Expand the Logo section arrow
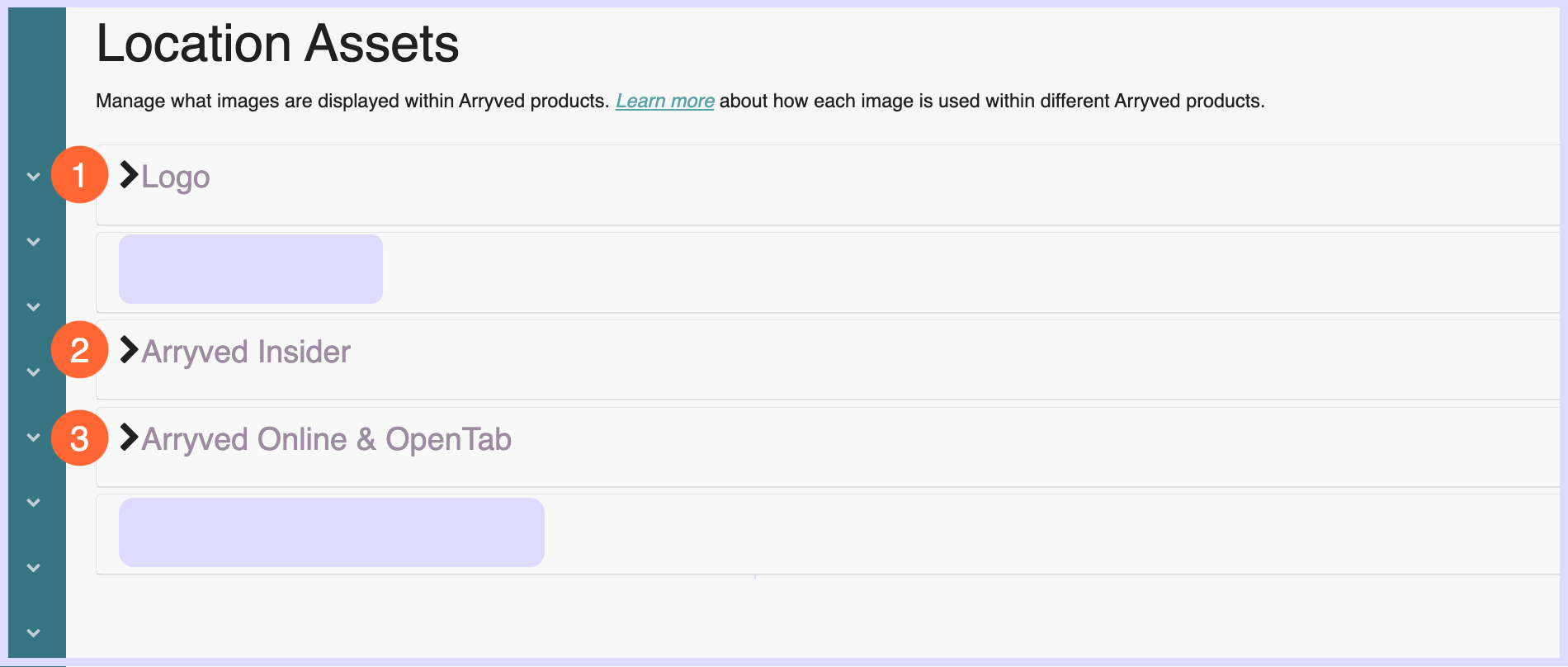 pos(129,175)
